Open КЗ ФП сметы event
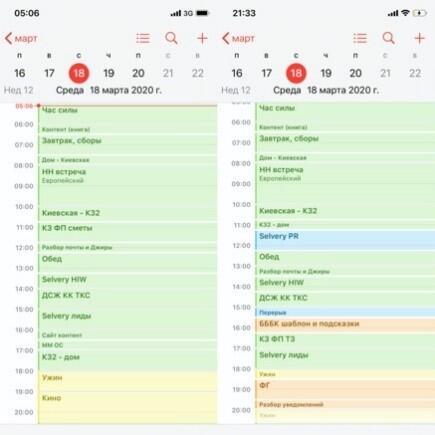Screen dimensions: 435x435 coord(128,232)
